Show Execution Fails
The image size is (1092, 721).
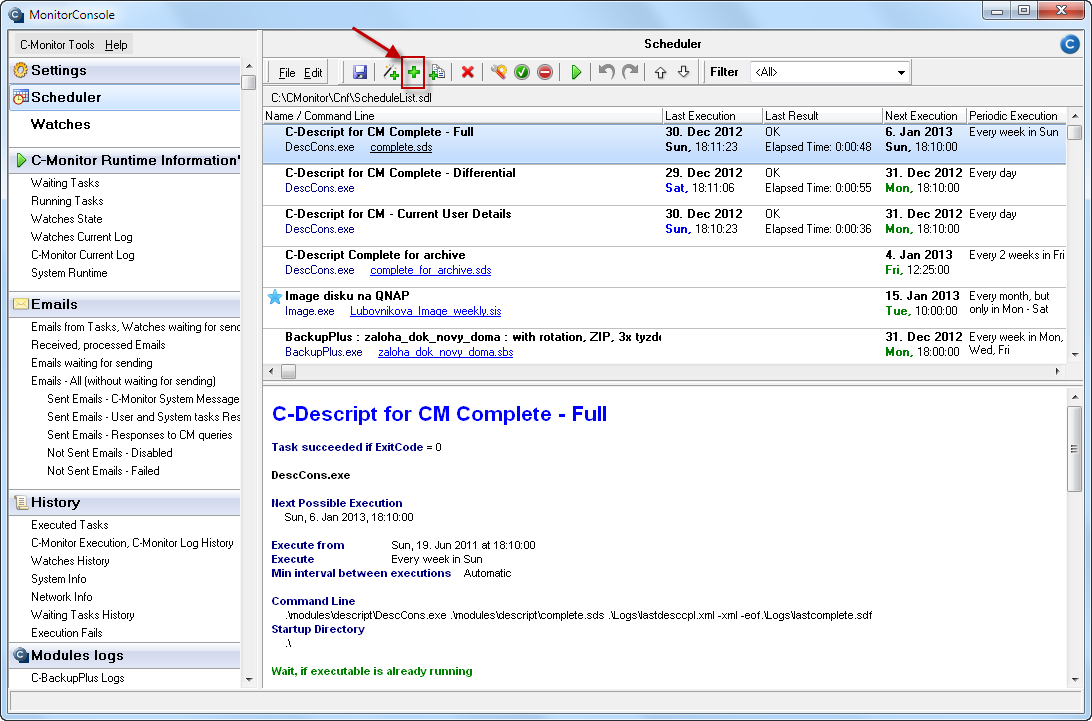click(67, 633)
